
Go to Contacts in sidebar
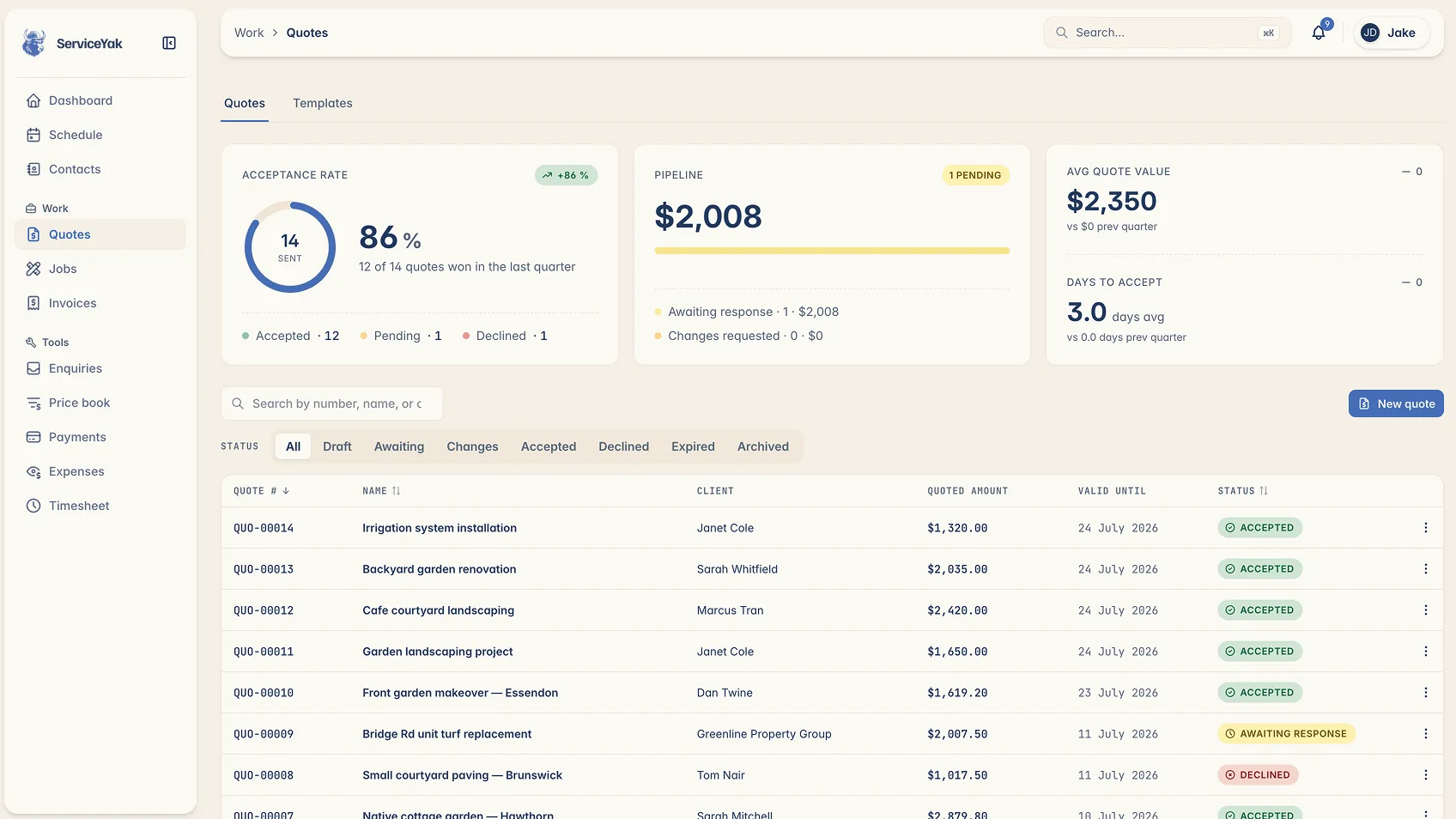tap(100, 169)
